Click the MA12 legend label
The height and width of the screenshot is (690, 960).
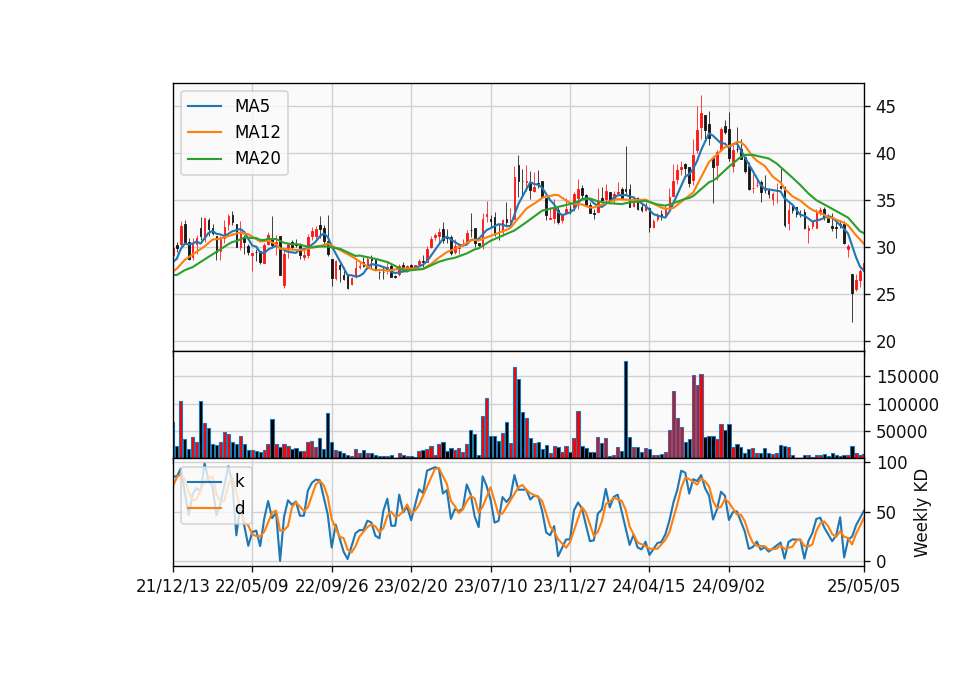coord(257,132)
